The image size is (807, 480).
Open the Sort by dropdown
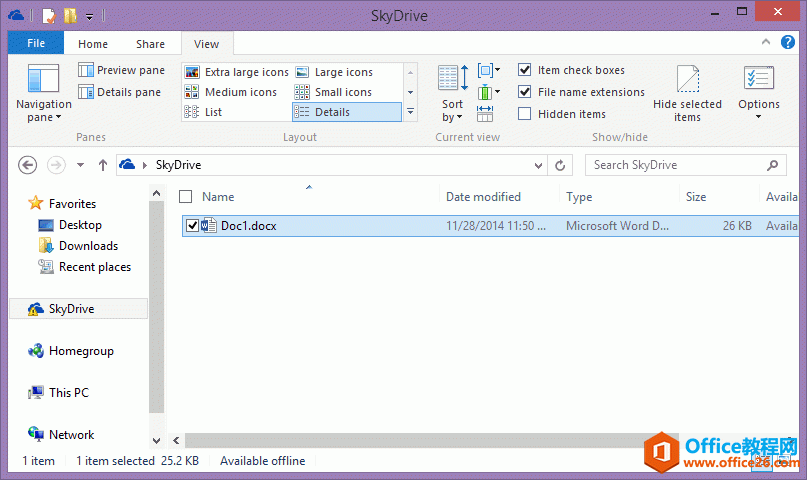click(452, 94)
